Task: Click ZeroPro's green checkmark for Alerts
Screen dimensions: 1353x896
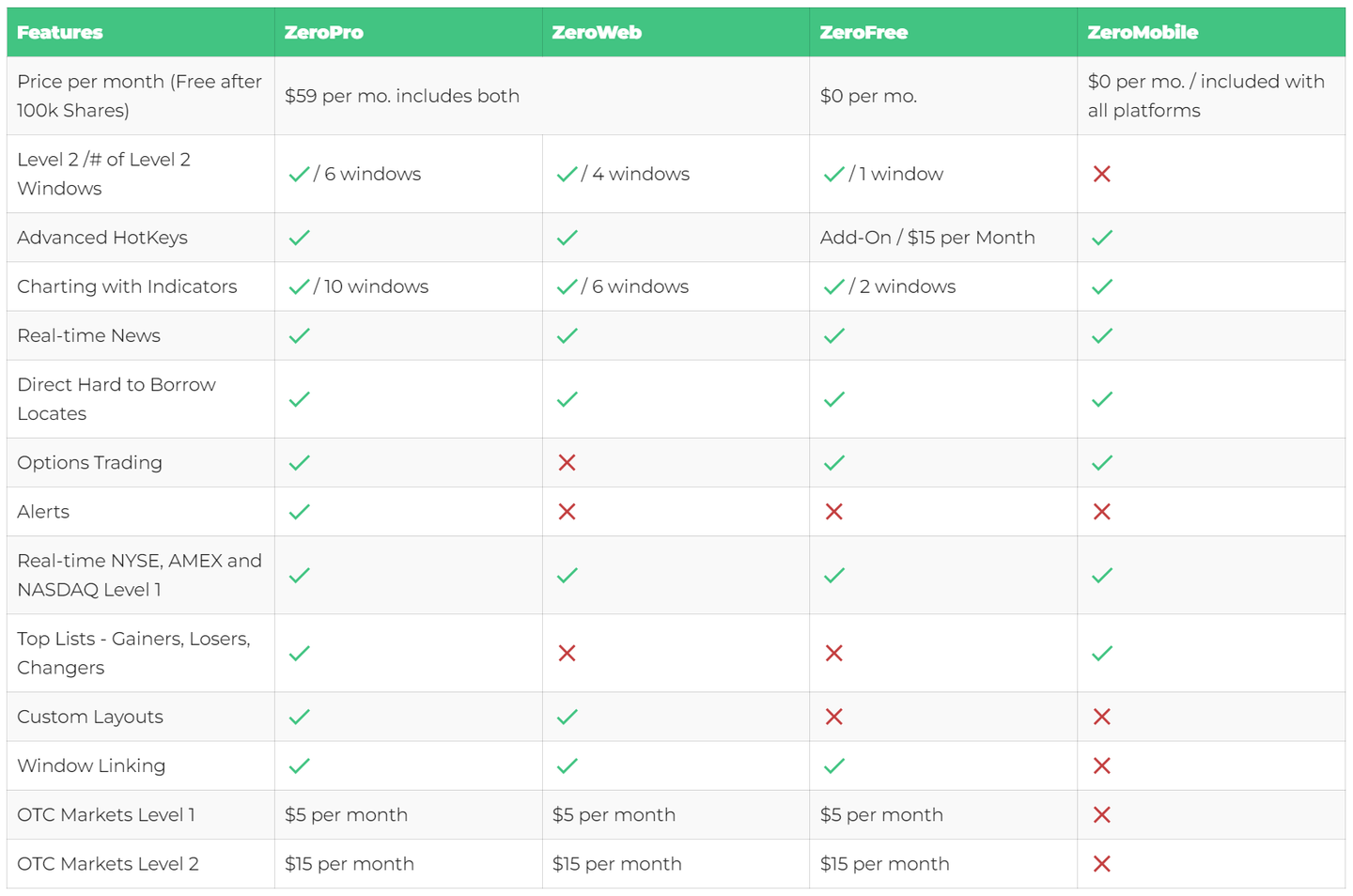Action: coord(300,512)
